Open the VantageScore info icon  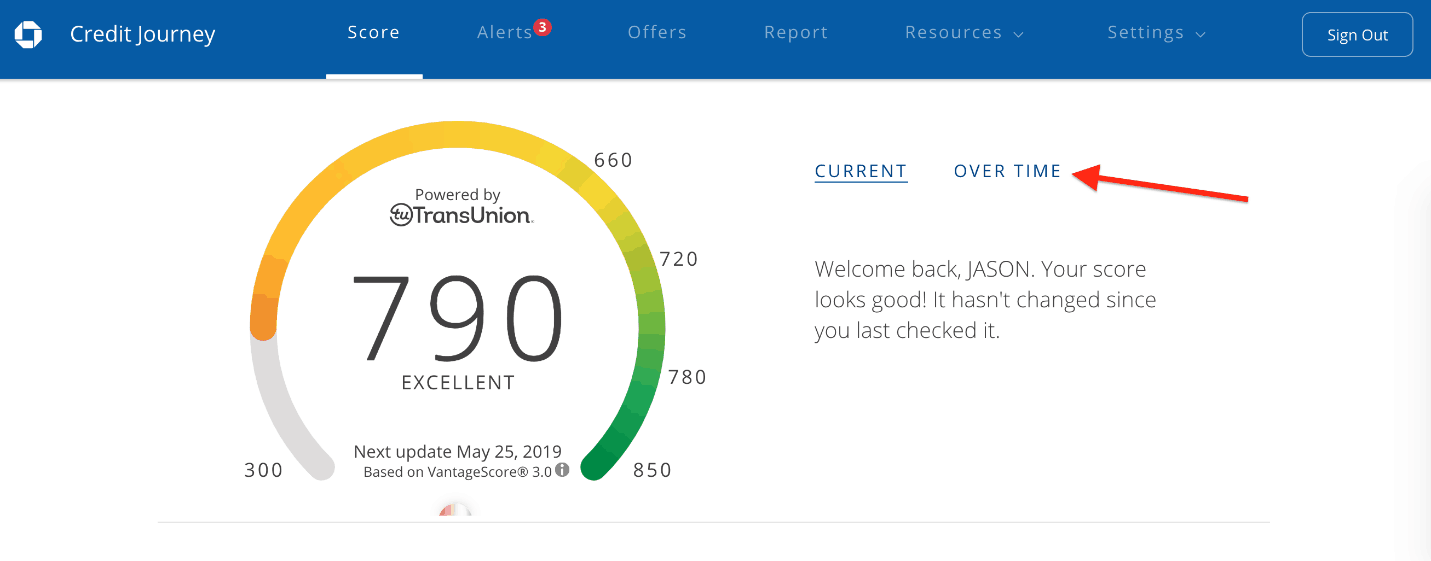tap(562, 470)
